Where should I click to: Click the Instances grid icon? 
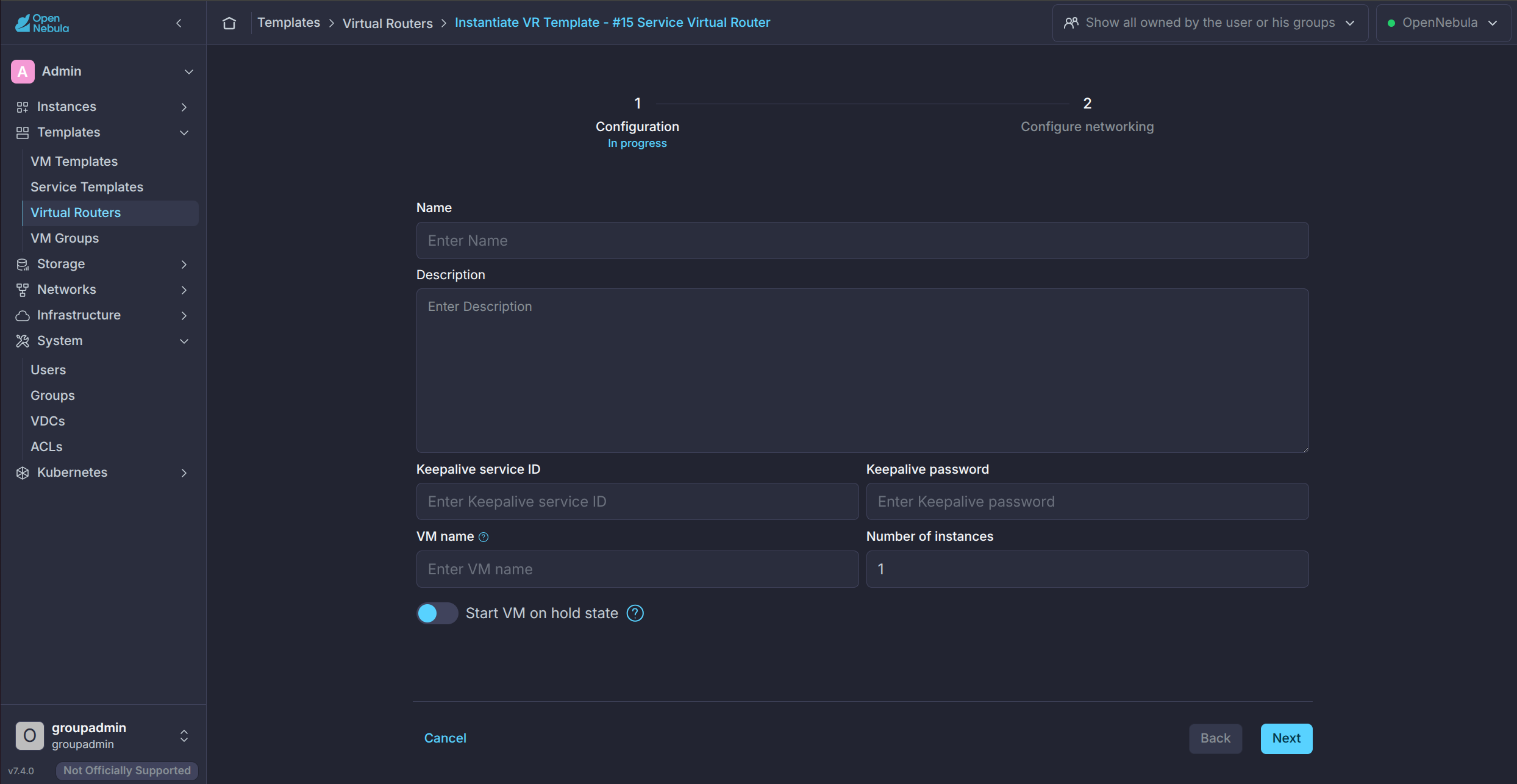pos(23,107)
